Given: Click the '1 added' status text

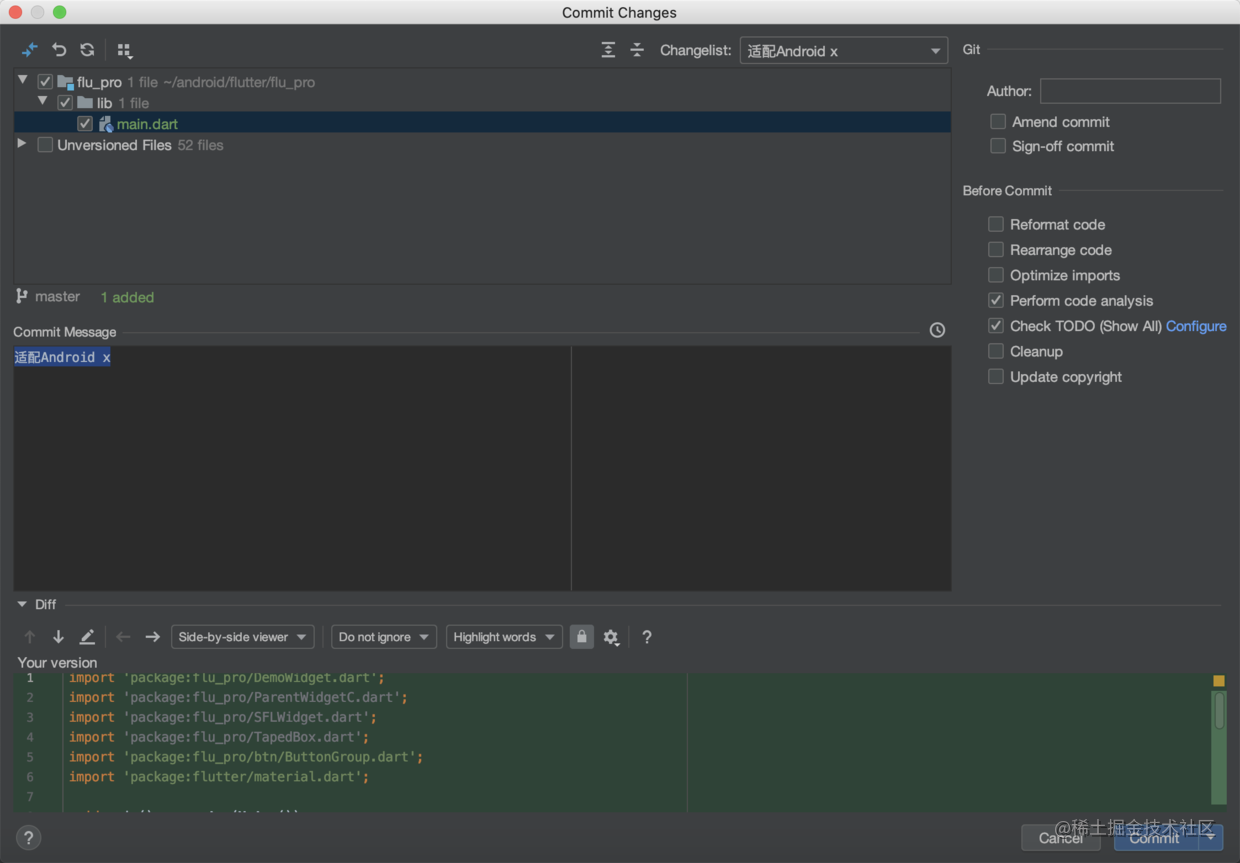Looking at the screenshot, I should click(127, 297).
